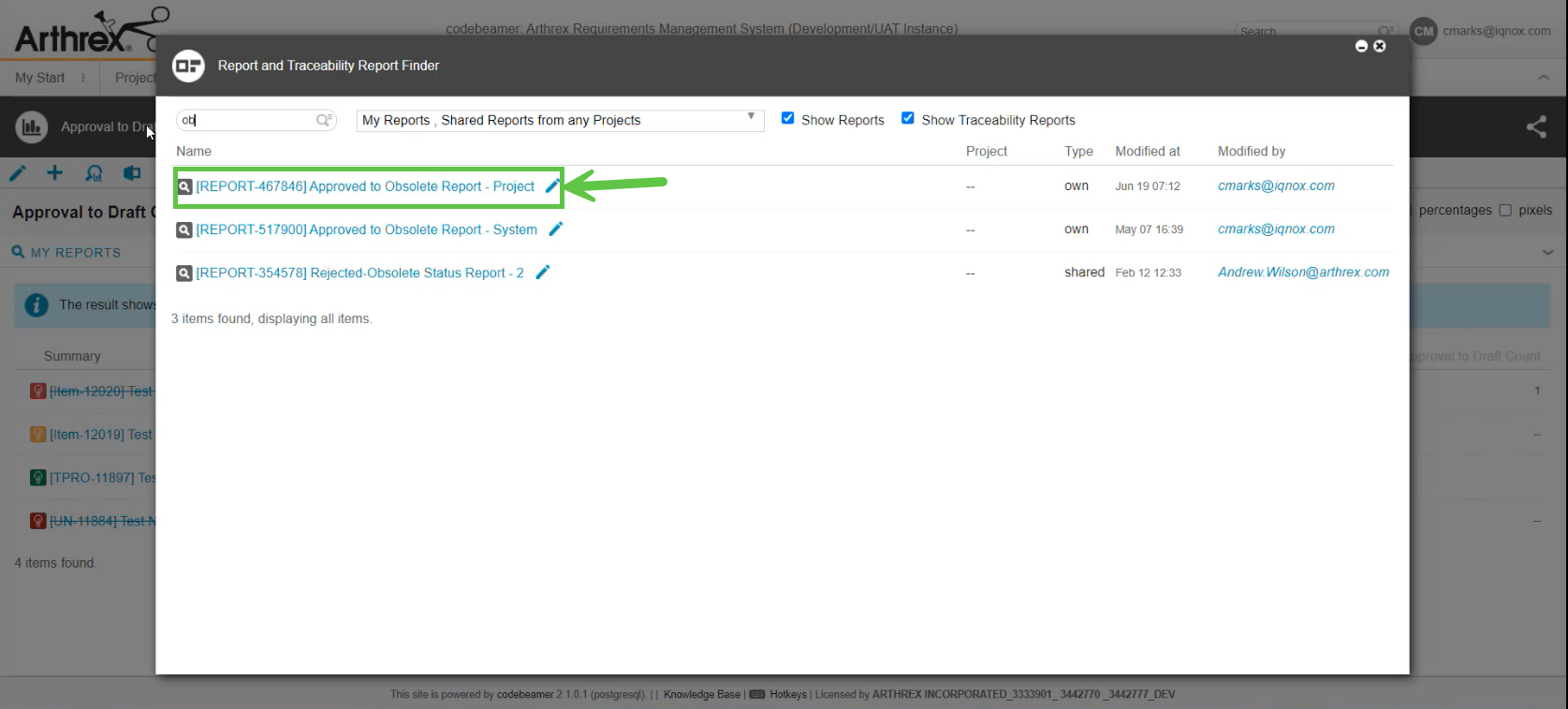
Task: Click edit pencil for Obsolete Report - System
Action: pos(555,229)
